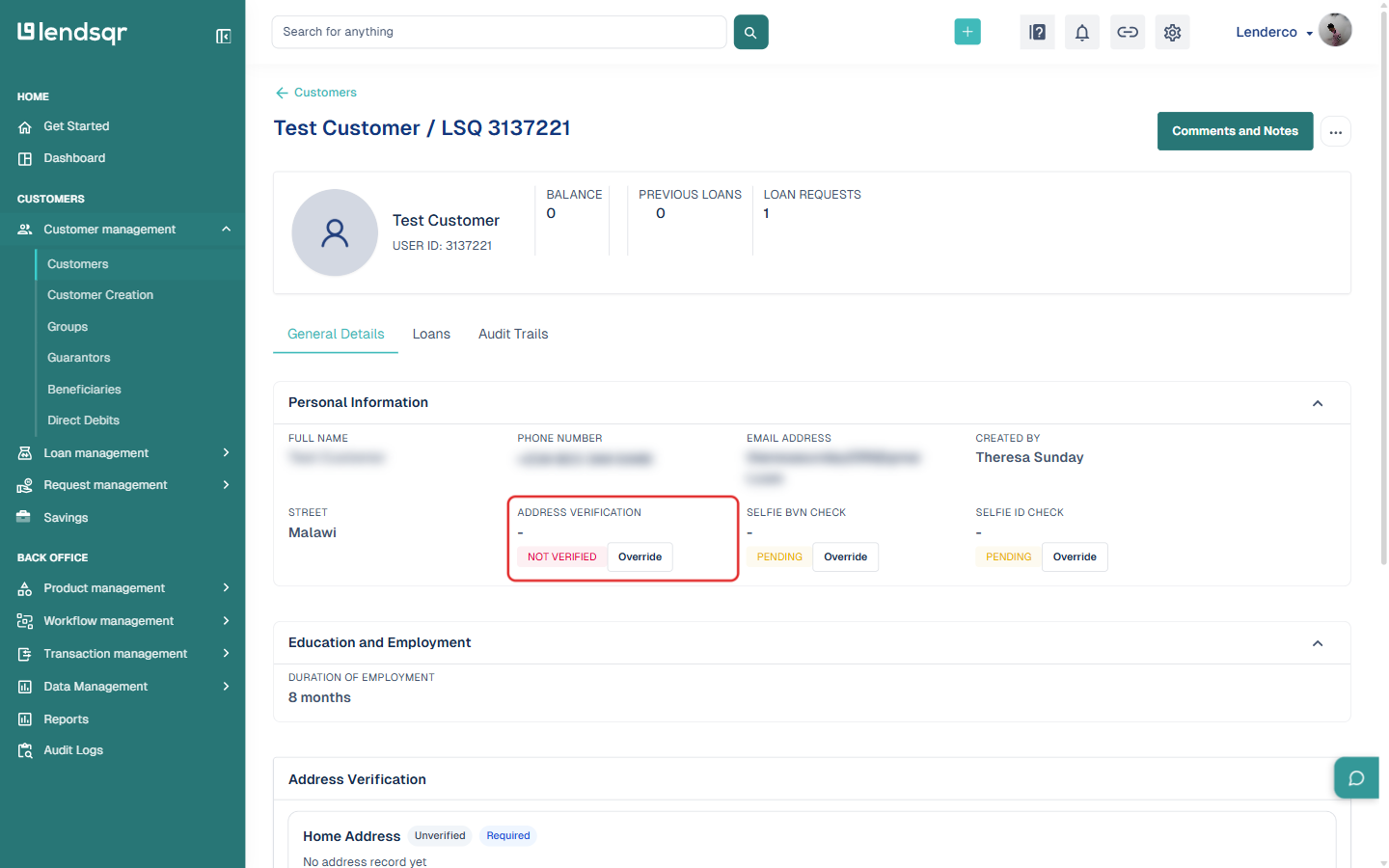The height and width of the screenshot is (868, 1389).
Task: Click the Workflow management icon
Action: pos(25,621)
